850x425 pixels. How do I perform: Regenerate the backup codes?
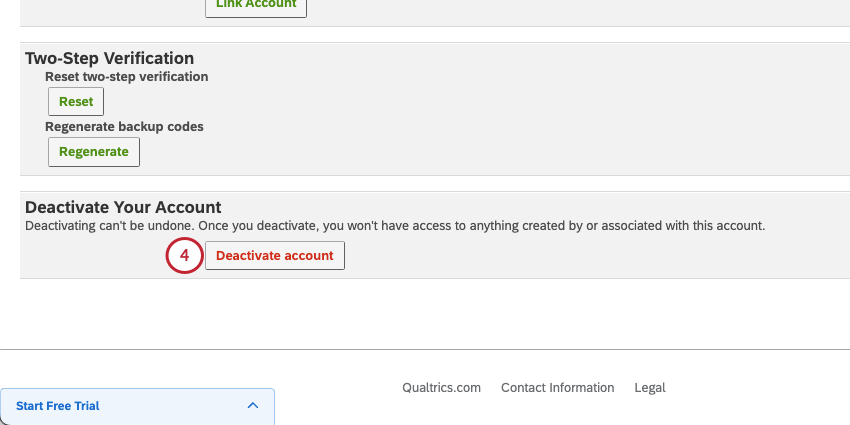click(x=94, y=152)
